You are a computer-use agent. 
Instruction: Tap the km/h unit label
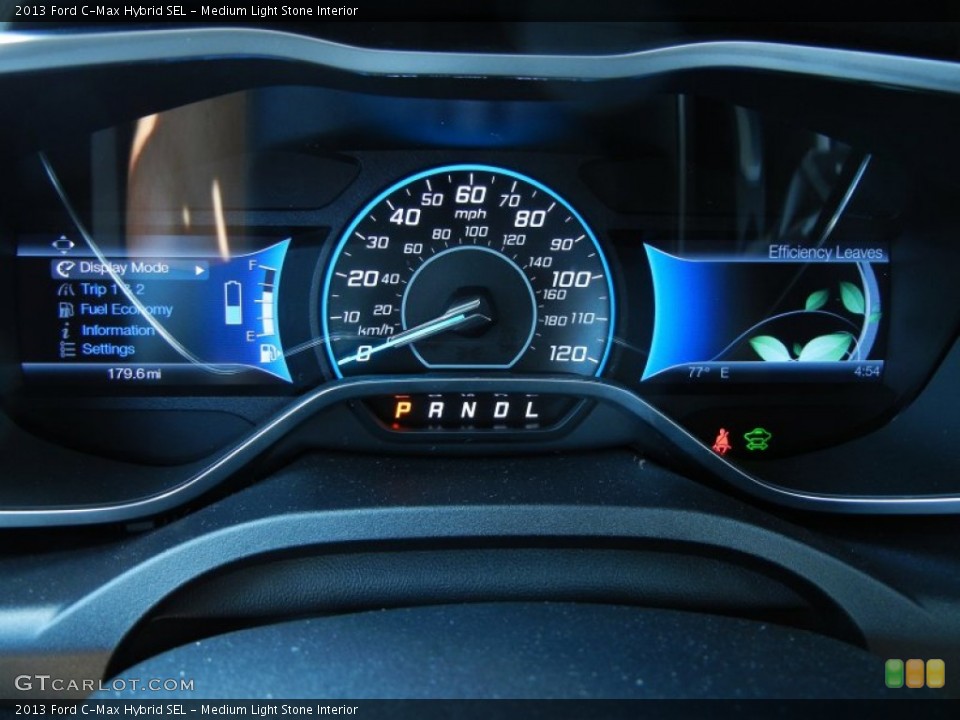(x=375, y=330)
